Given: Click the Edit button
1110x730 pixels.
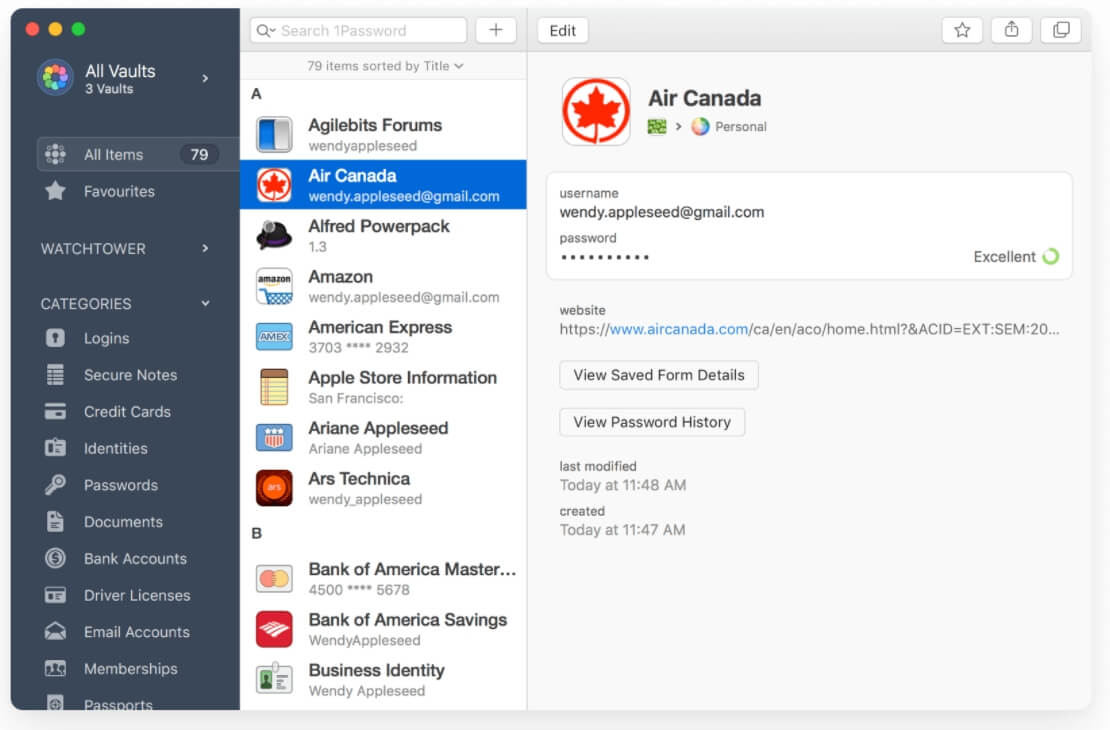Looking at the screenshot, I should tap(563, 30).
